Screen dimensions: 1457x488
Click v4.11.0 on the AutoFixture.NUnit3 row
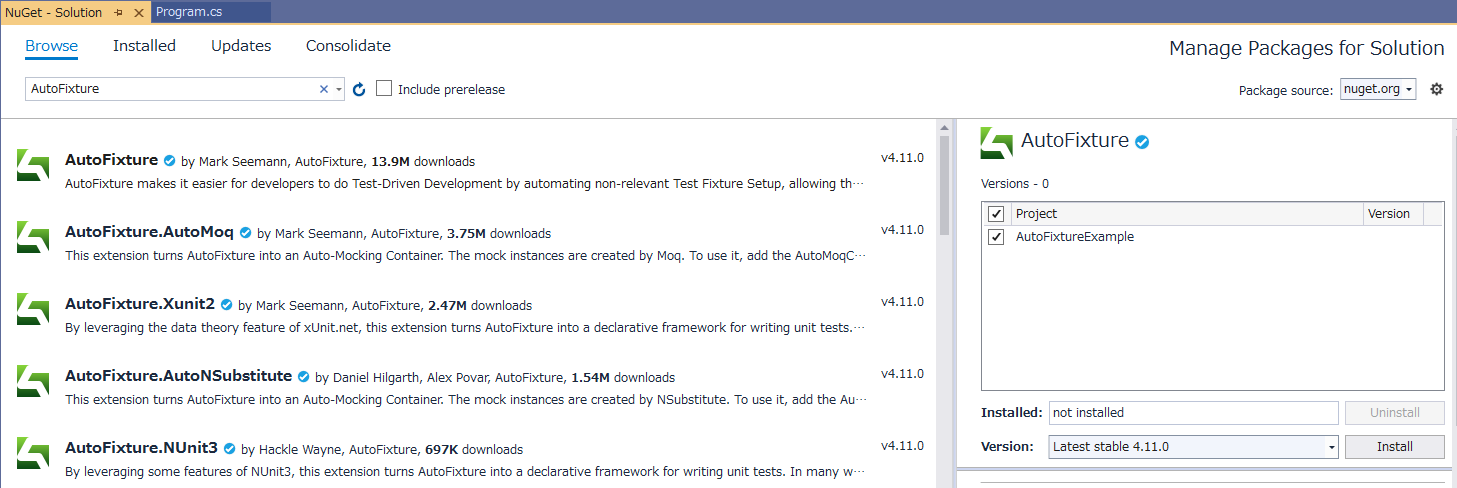902,446
